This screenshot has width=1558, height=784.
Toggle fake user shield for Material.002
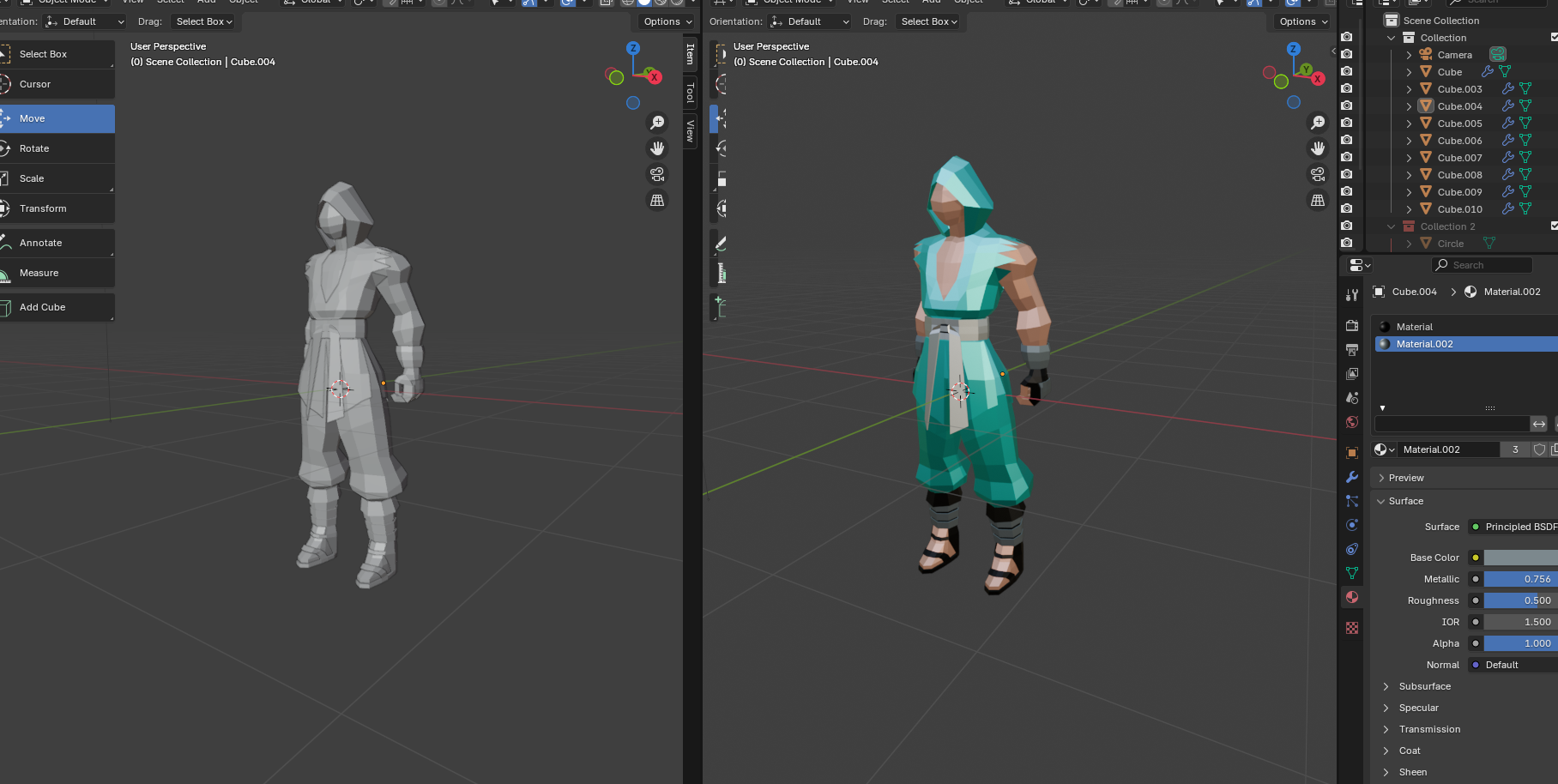(x=1539, y=449)
